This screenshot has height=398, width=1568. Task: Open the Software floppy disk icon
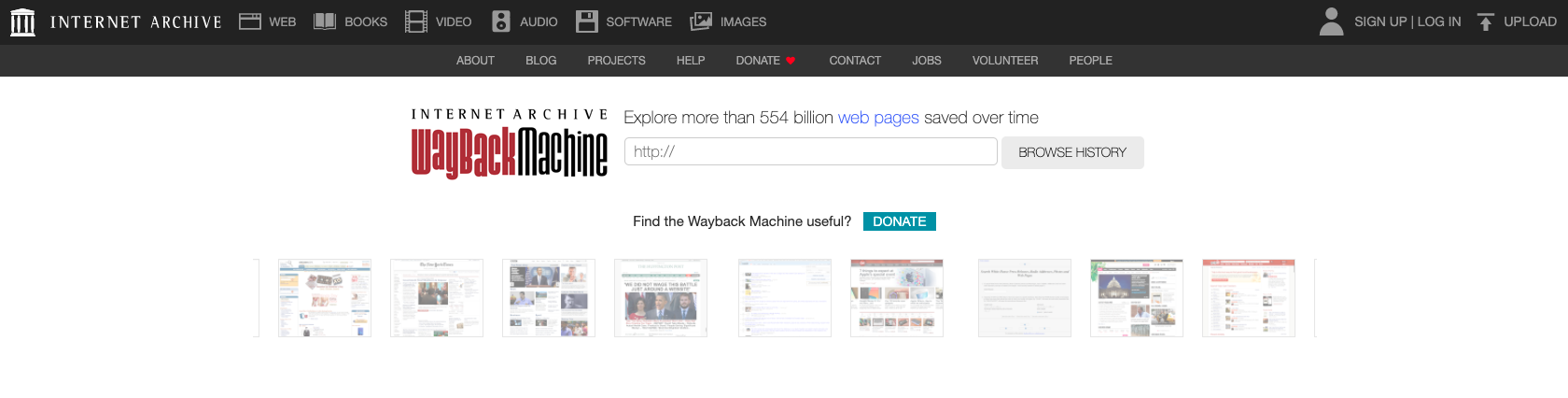(x=587, y=21)
